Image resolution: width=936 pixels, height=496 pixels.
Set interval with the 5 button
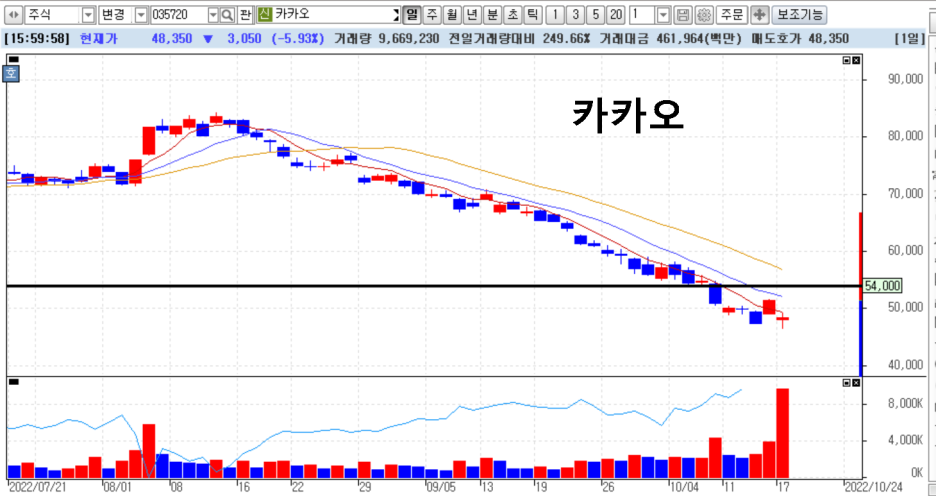[x=596, y=14]
